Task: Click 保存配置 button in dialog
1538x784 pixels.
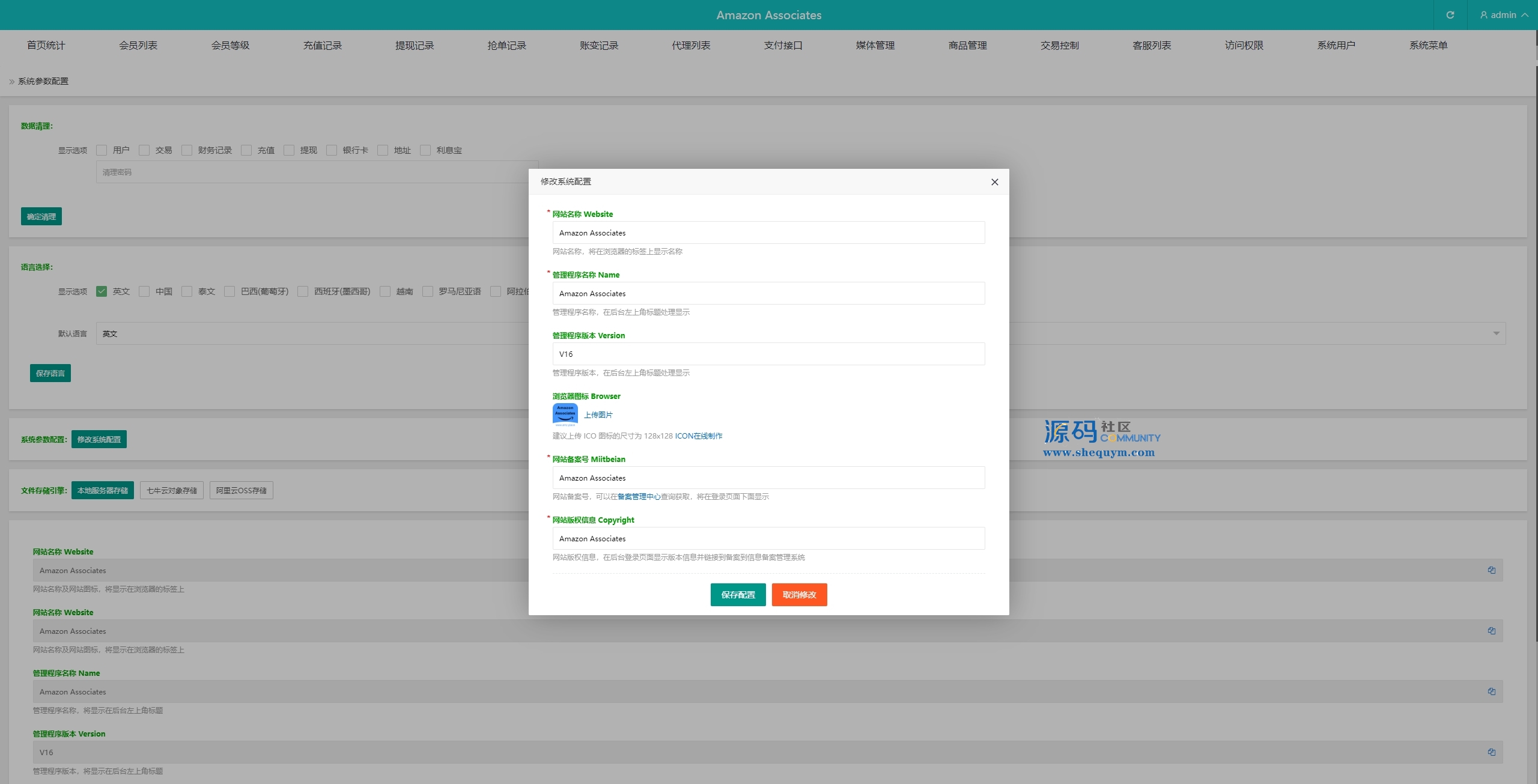Action: tap(738, 595)
